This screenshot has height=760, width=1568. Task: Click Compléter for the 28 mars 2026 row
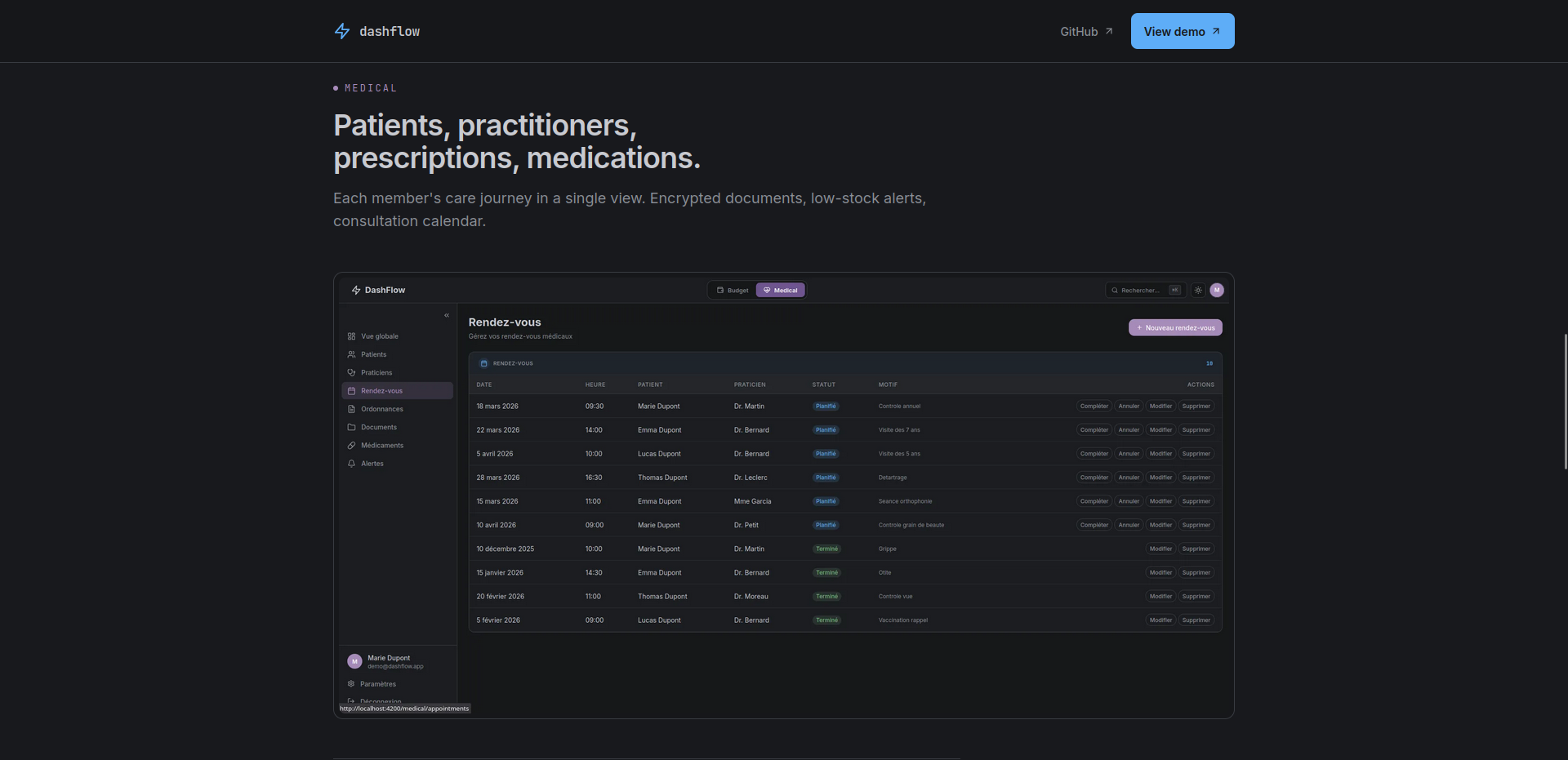1094,477
